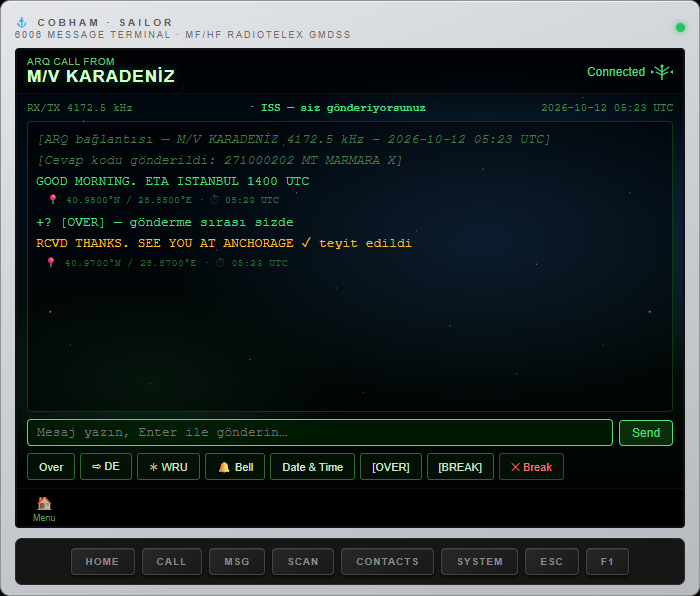This screenshot has height=596, width=700.
Task: Insert DE identification with ⇨ DE
Action: point(106,467)
